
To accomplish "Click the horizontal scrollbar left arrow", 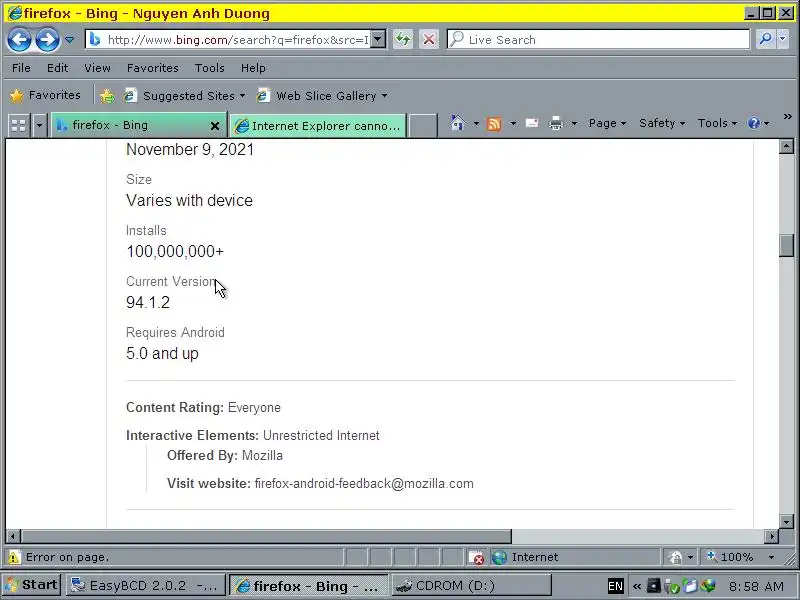I will tap(13, 536).
